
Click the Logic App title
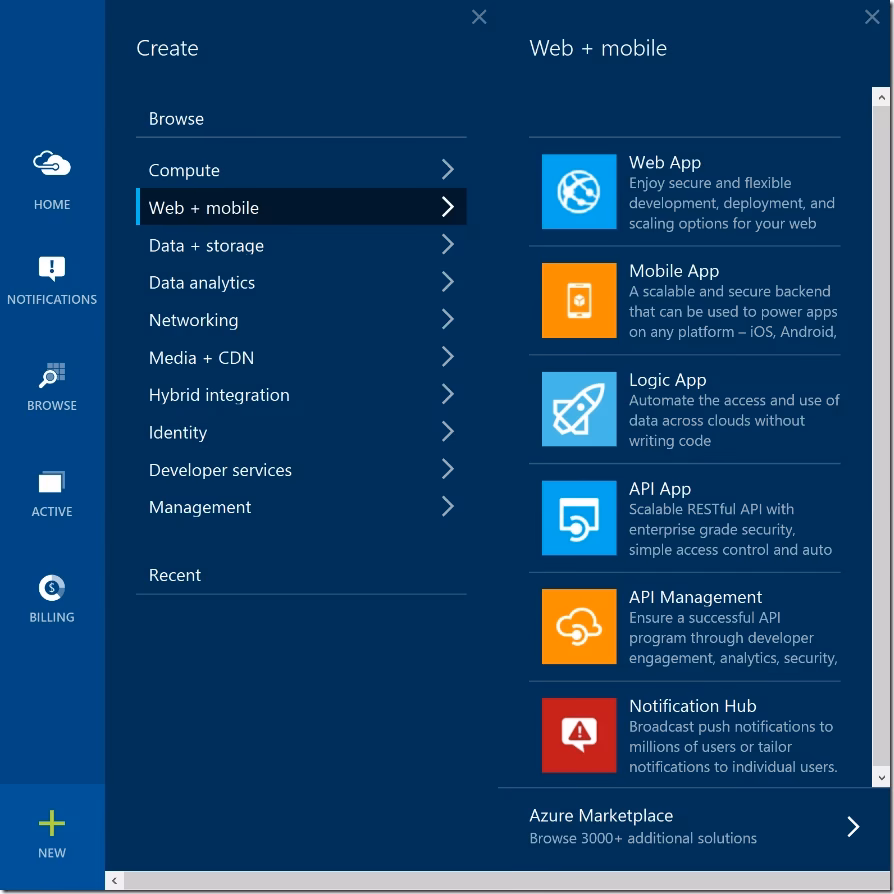pyautogui.click(x=668, y=380)
